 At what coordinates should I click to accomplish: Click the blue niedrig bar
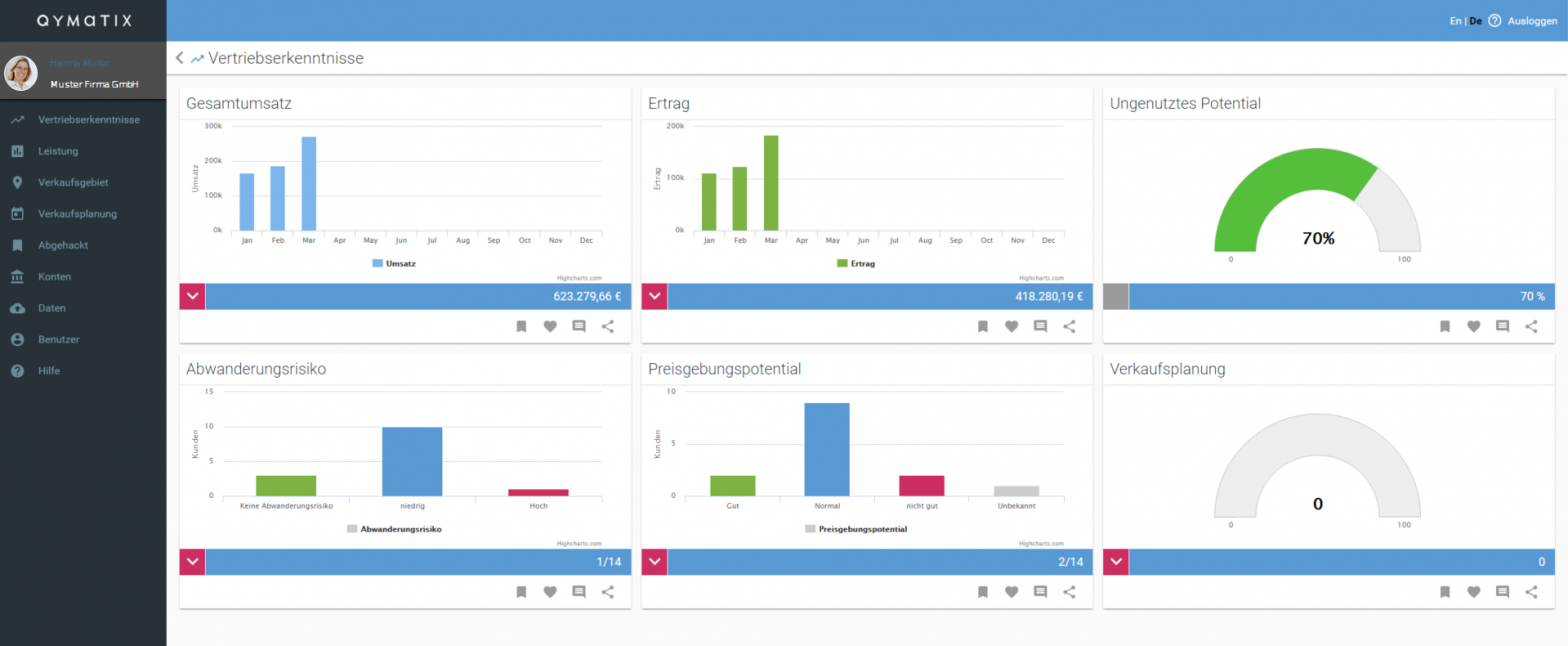click(x=412, y=461)
